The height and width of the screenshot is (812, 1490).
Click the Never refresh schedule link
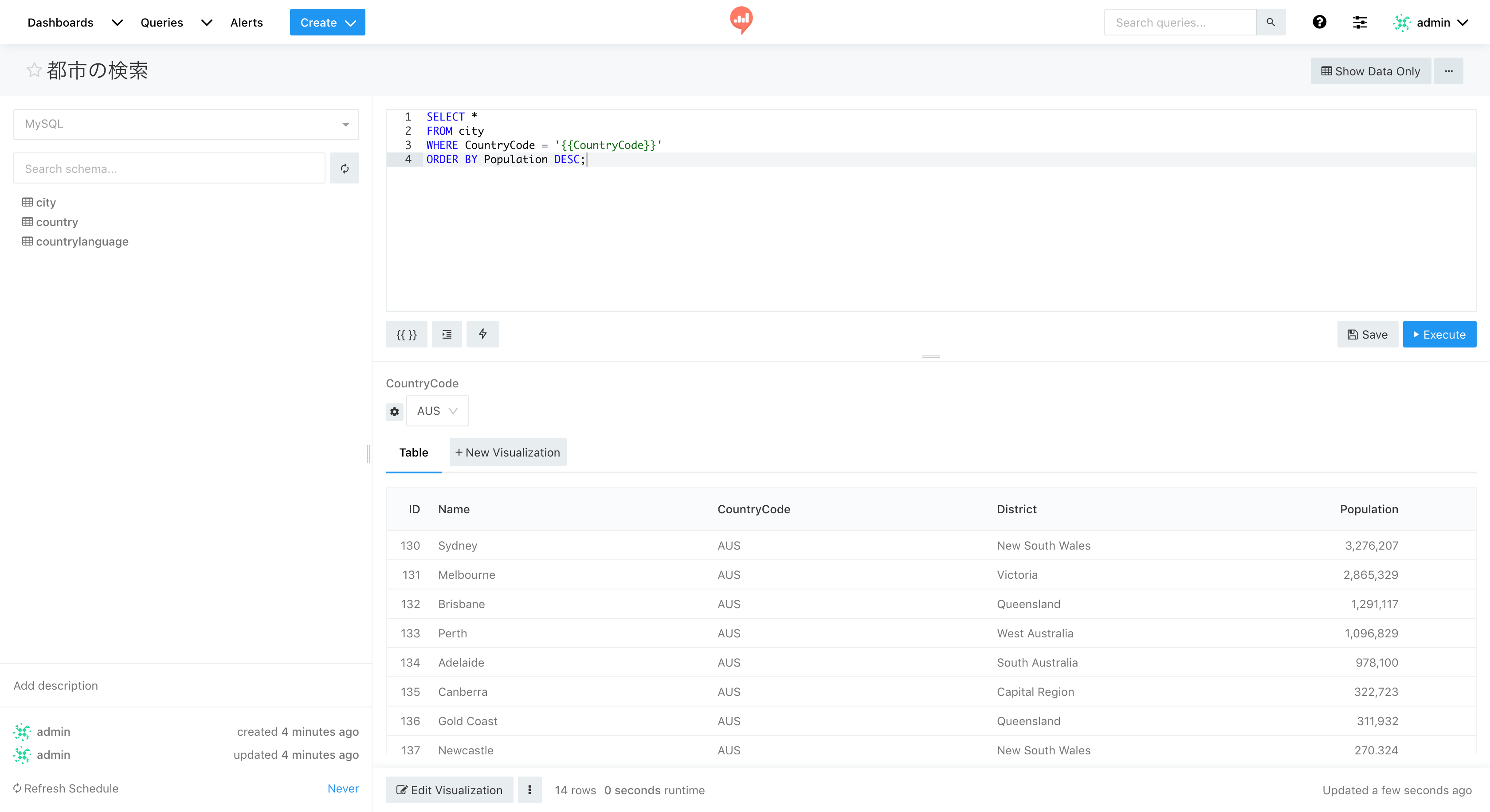[x=343, y=789]
